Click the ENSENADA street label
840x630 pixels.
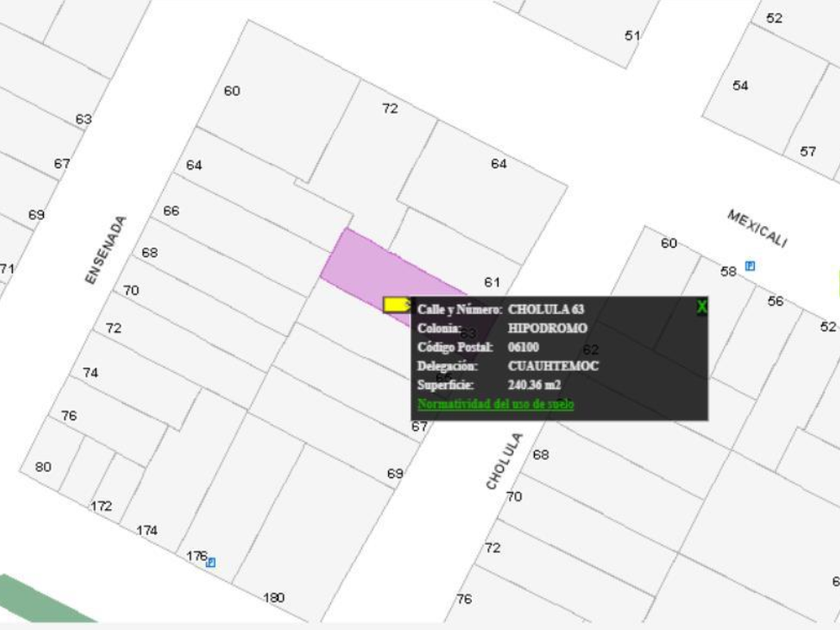(106, 250)
